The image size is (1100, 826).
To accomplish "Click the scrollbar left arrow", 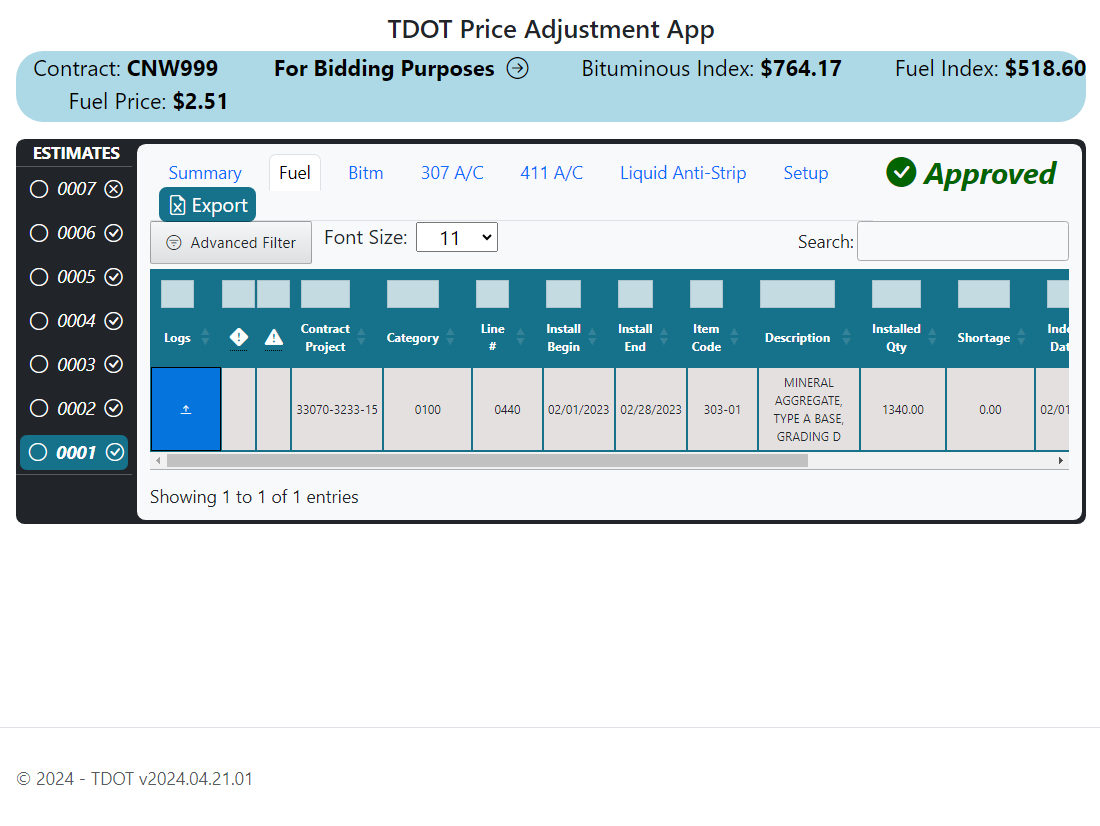I will pyautogui.click(x=159, y=460).
